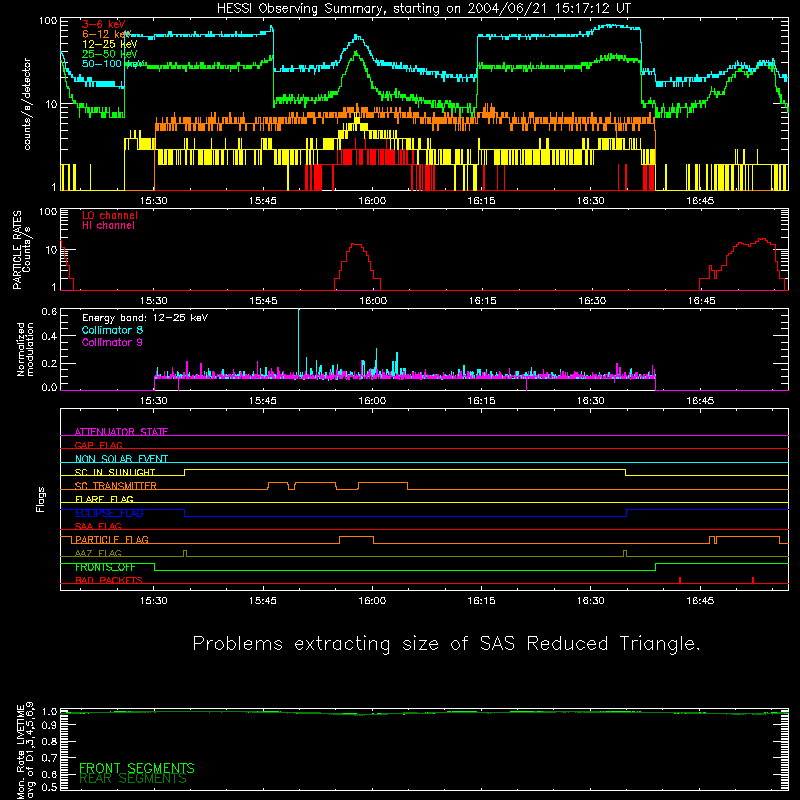Image resolution: width=800 pixels, height=800 pixels.
Task: Click the 15:30 tick label under count rates plot
Action: pos(154,201)
